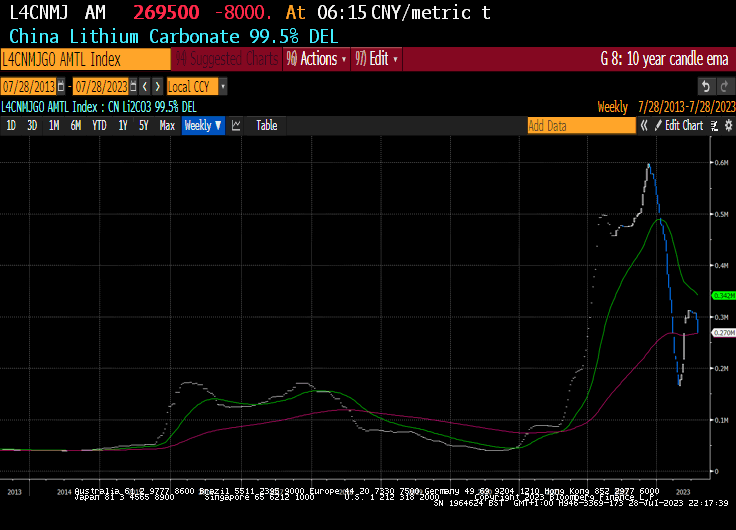Open calendar picker for start date
The image size is (736, 530).
coord(61,87)
